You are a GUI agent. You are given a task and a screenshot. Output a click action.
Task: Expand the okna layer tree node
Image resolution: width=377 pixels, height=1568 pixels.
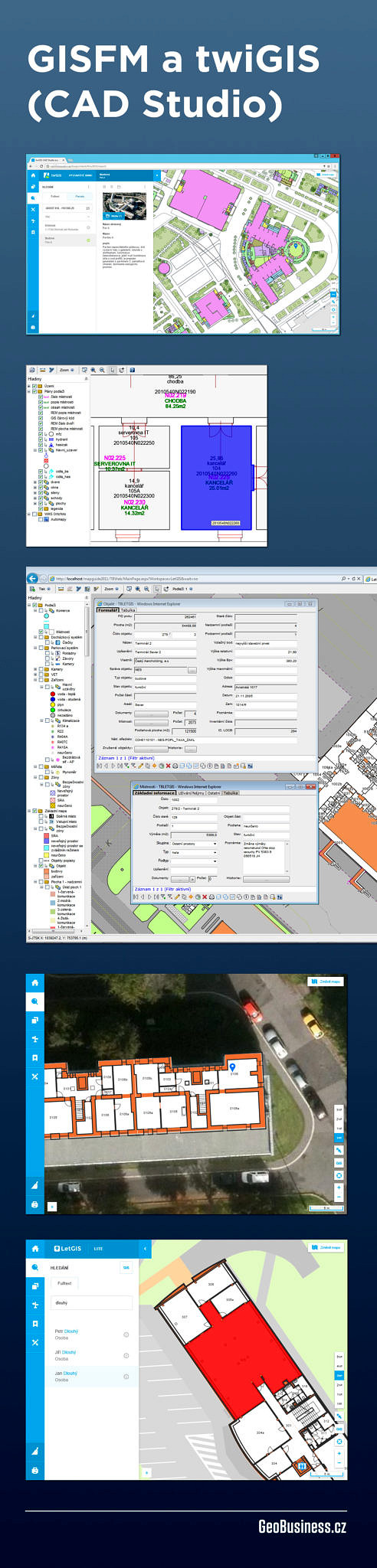pyautogui.click(x=35, y=487)
